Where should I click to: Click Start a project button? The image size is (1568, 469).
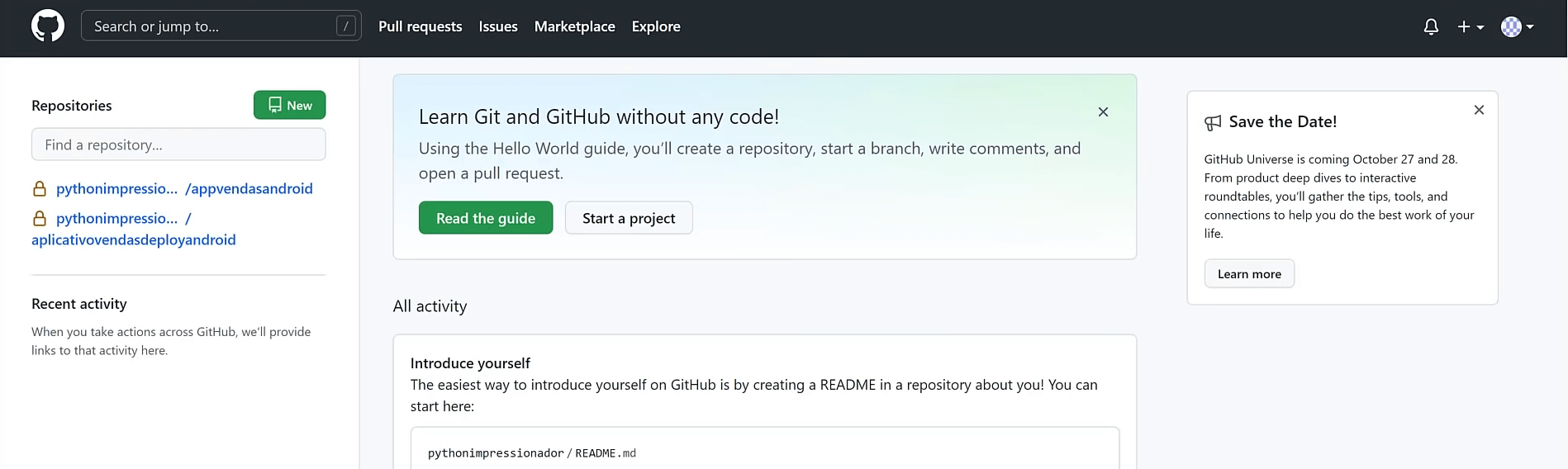[x=629, y=218]
